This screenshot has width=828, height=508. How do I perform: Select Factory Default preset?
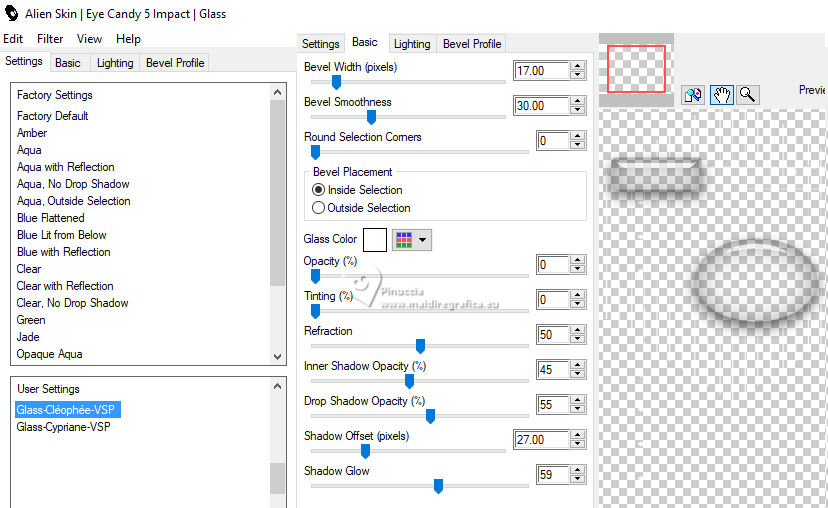click(53, 116)
